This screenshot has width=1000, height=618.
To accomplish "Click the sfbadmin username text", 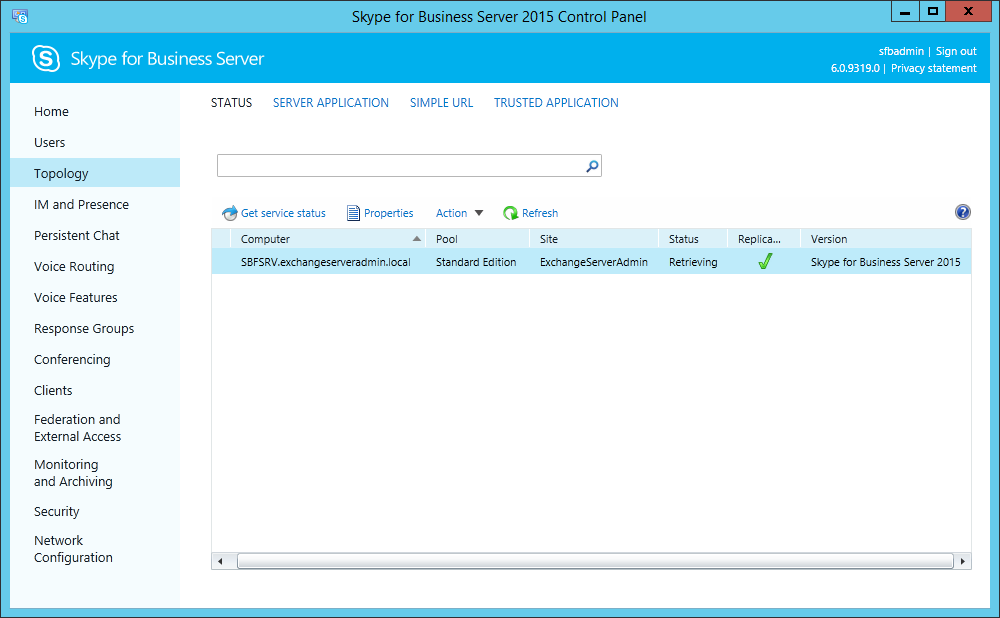I will [x=901, y=51].
